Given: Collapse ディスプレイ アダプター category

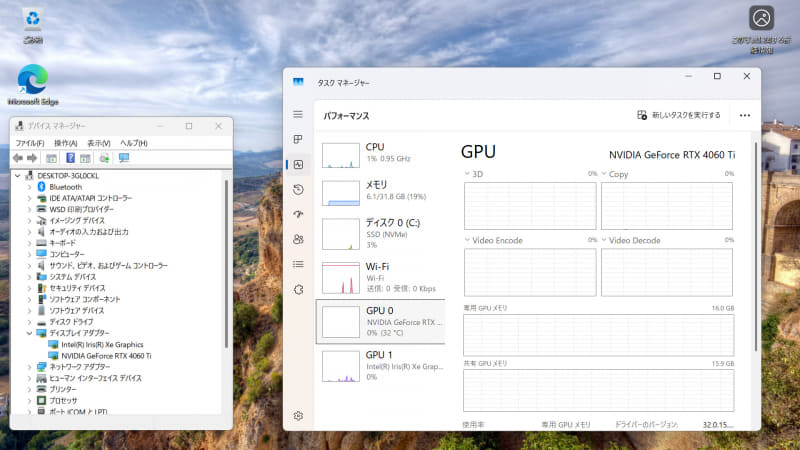Looking at the screenshot, I should pos(29,333).
